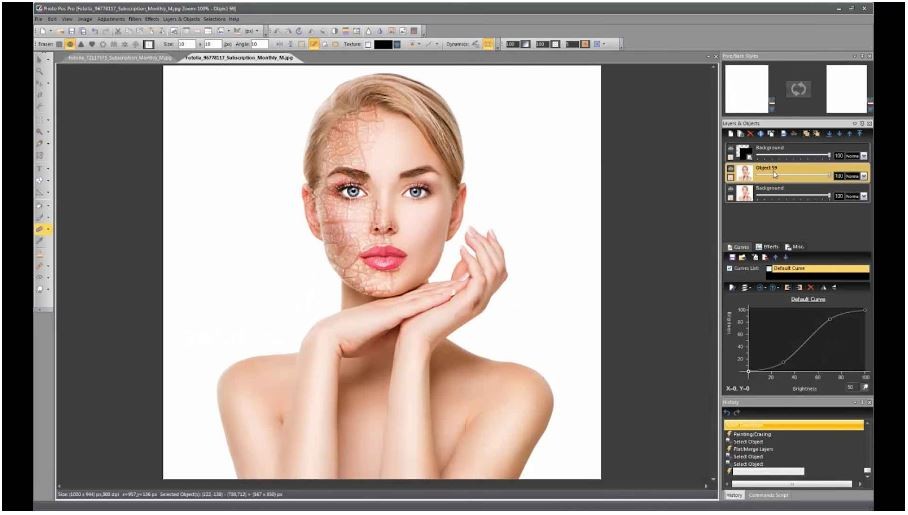
Task: Click the undo arrow in History panel
Action: [727, 412]
